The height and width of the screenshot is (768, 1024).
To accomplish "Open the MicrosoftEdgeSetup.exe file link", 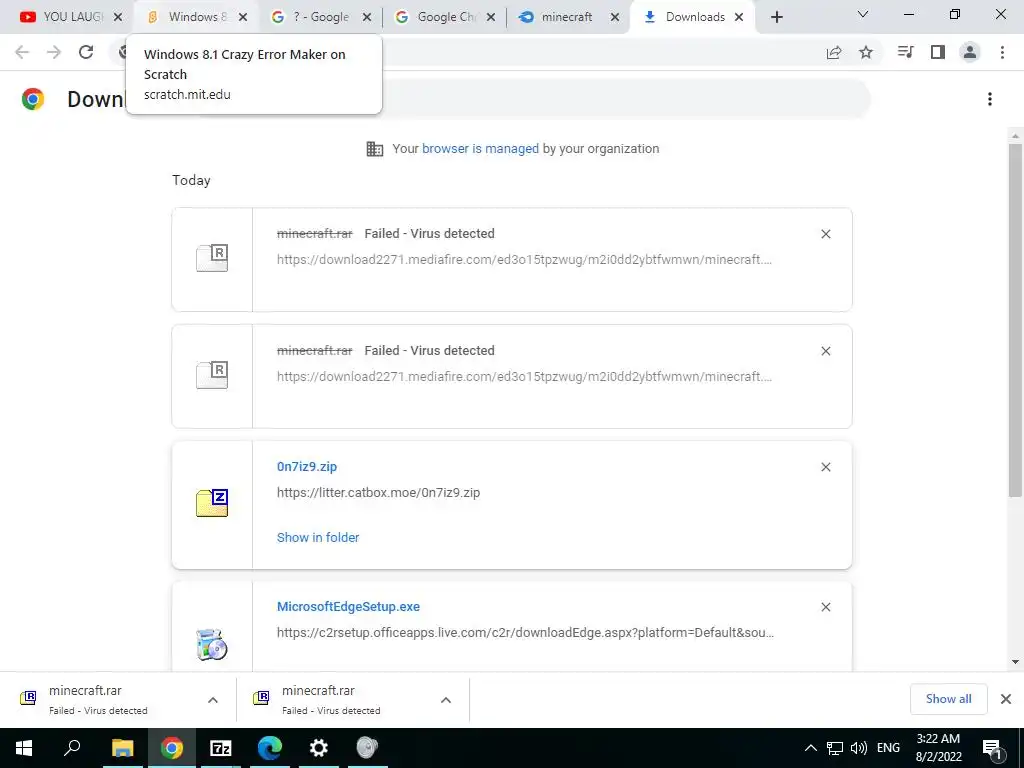I will (x=348, y=606).
